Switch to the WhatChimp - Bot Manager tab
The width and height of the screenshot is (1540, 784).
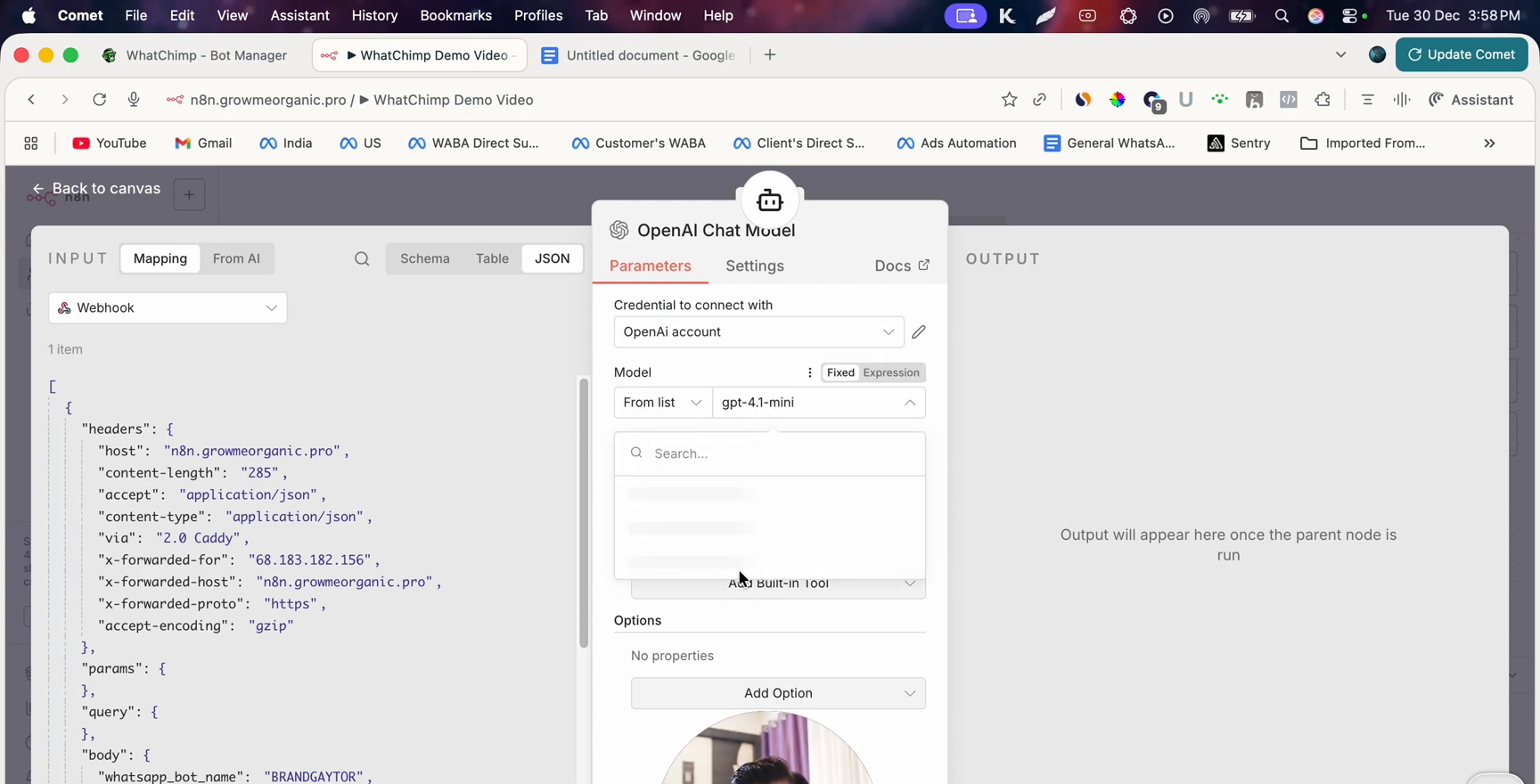[x=196, y=55]
